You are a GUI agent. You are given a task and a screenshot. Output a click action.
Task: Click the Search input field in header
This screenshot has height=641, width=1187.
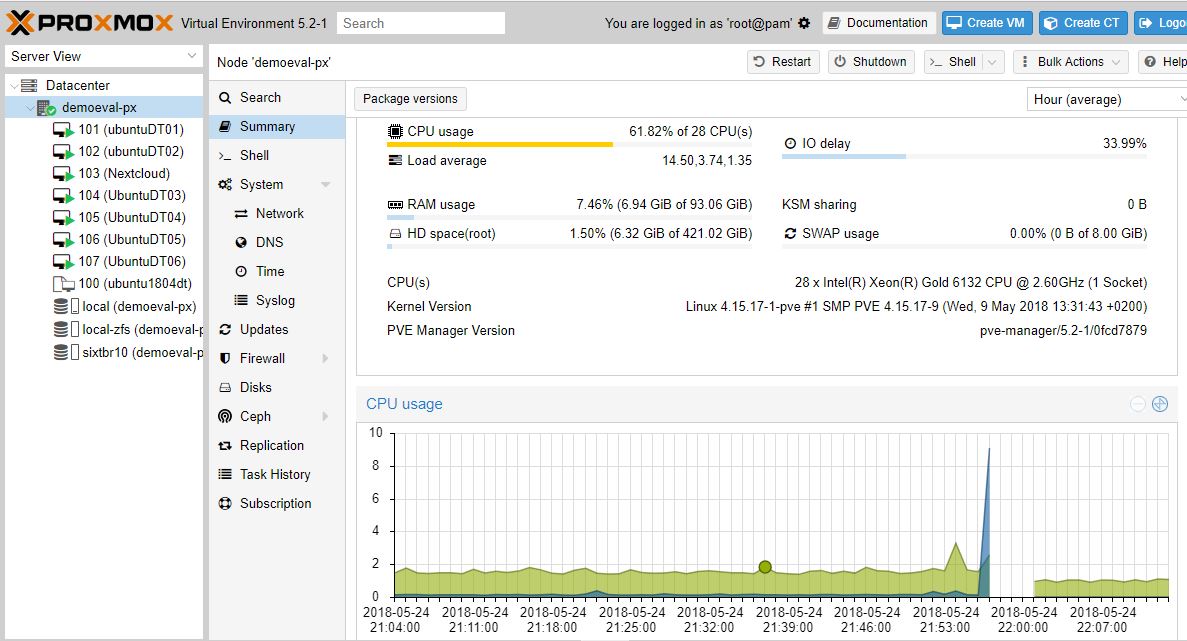point(421,23)
